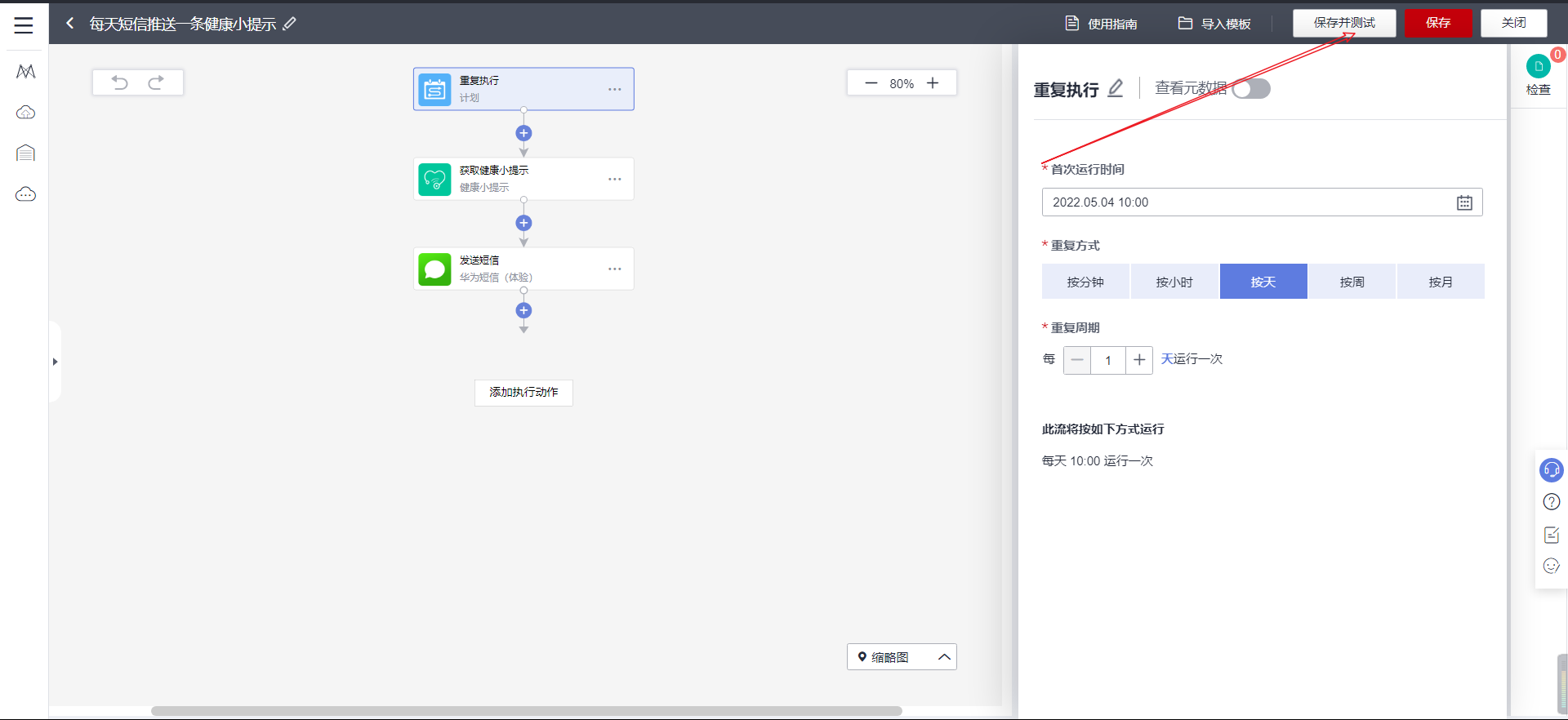This screenshot has height=720, width=1568.
Task: Select the 重复执行 calendar node icon
Action: point(434,89)
